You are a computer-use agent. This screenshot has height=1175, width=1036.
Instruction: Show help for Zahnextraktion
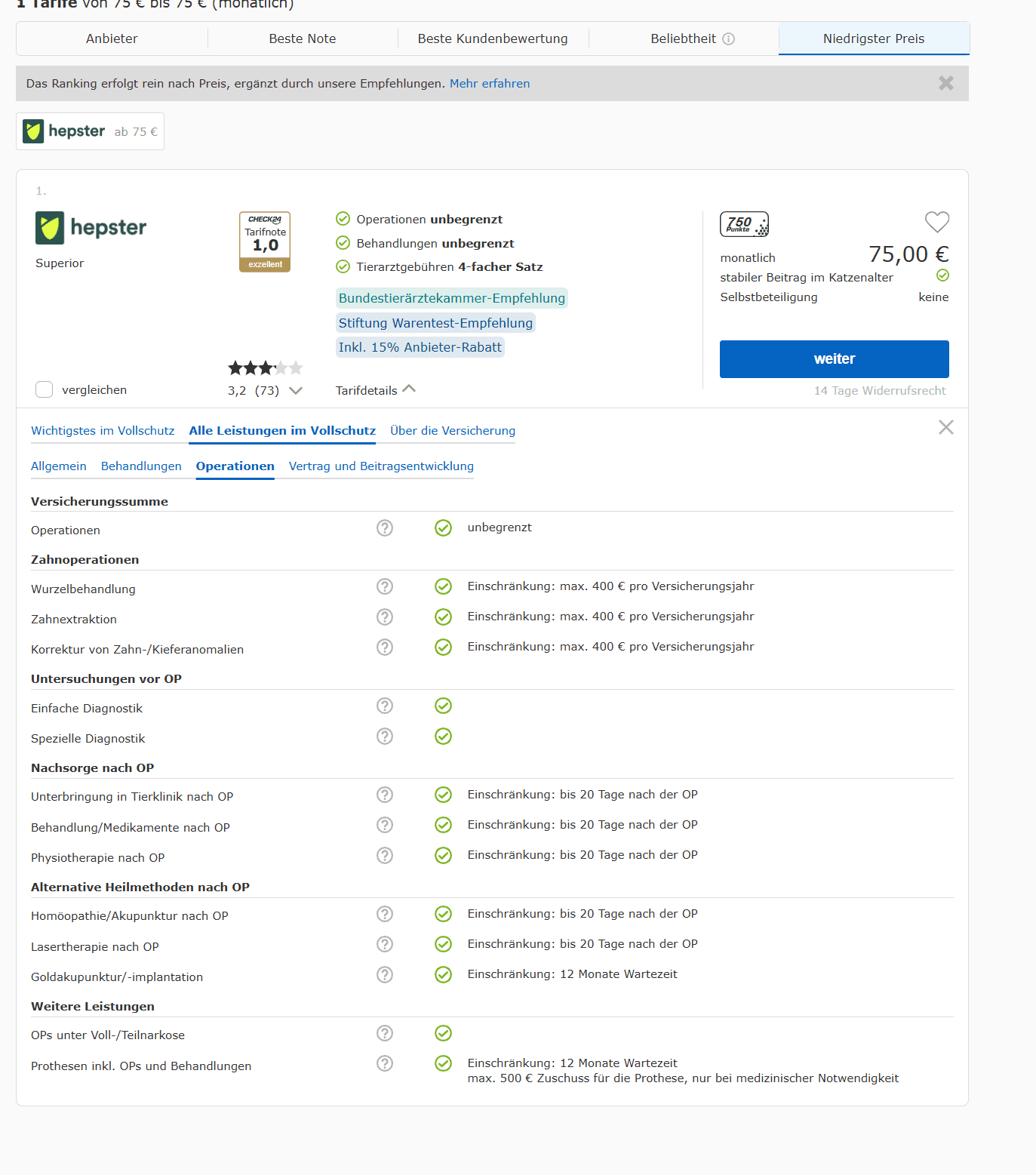385,617
